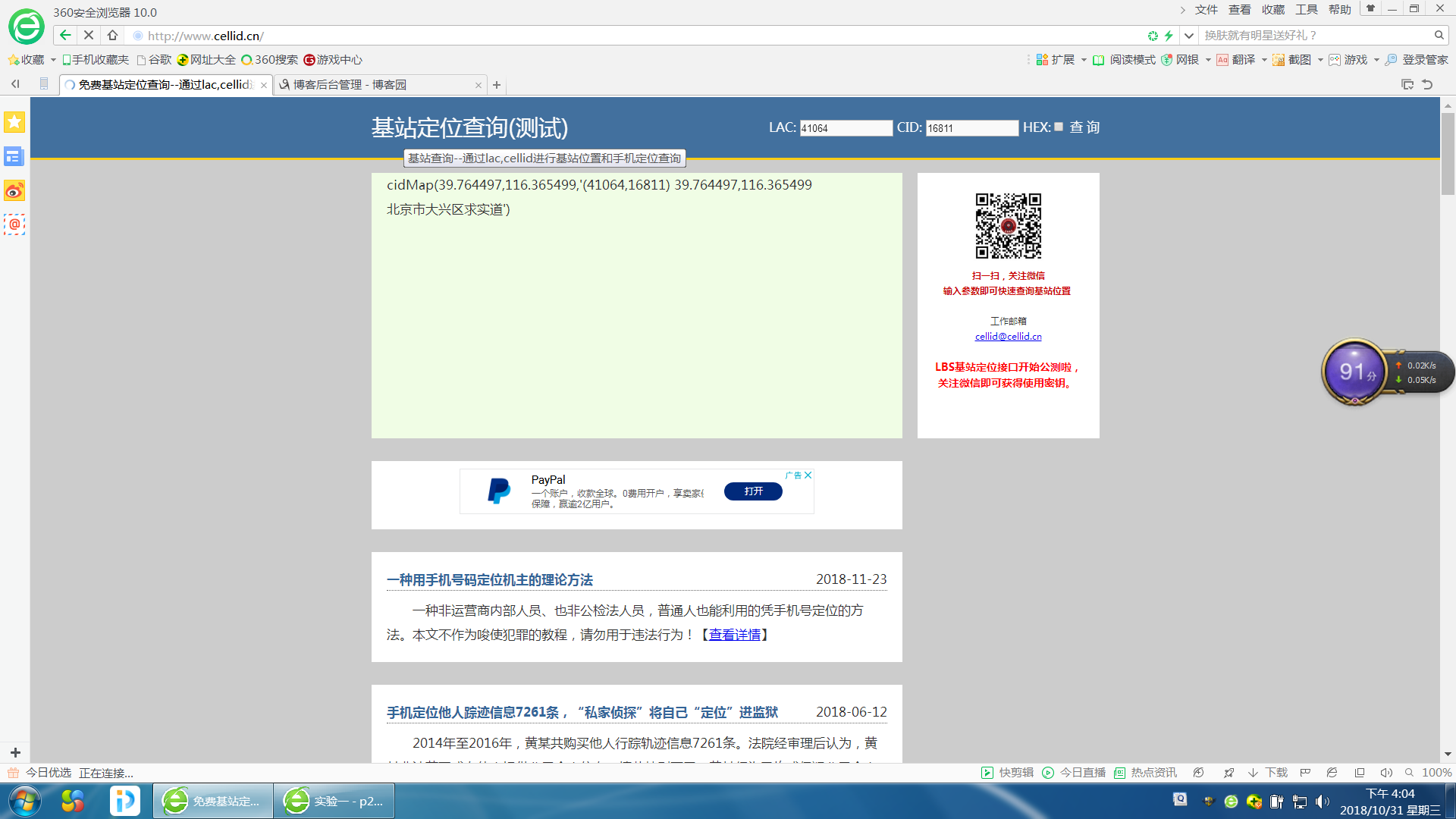Expand the 收藏 bookmarks dropdown arrow
Image resolution: width=1456 pixels, height=819 pixels.
(x=53, y=60)
